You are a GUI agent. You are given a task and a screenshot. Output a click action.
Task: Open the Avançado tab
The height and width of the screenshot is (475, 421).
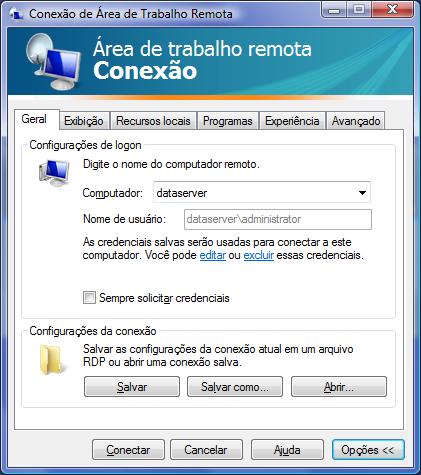click(x=356, y=121)
